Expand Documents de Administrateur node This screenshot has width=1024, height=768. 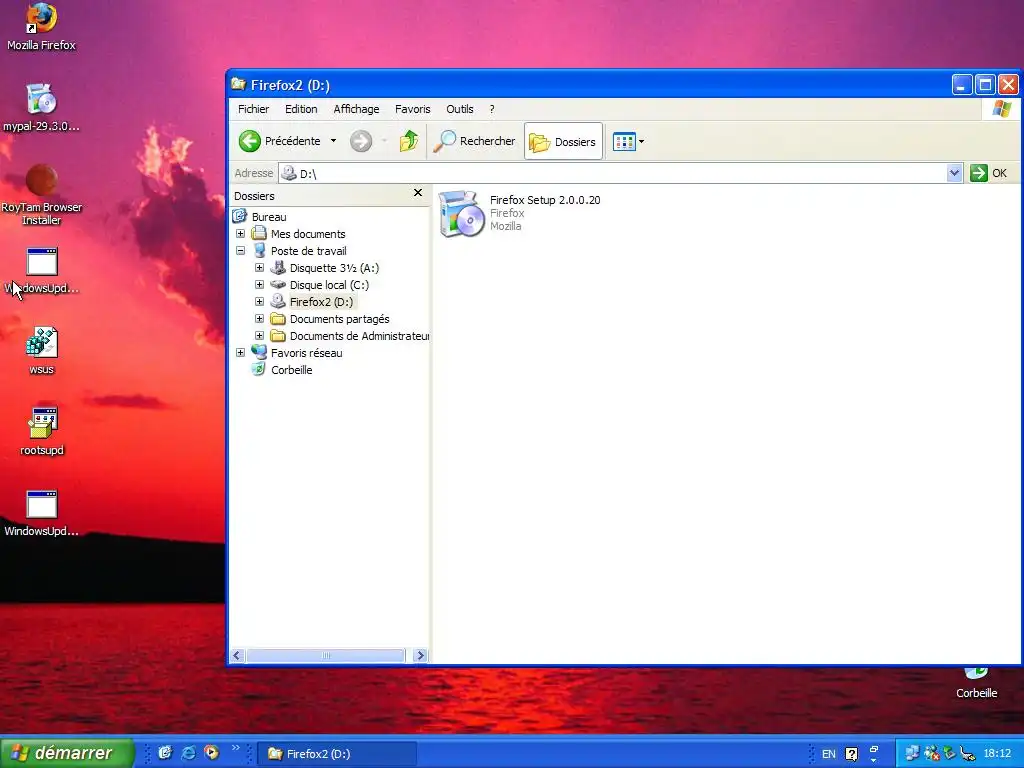(x=259, y=336)
